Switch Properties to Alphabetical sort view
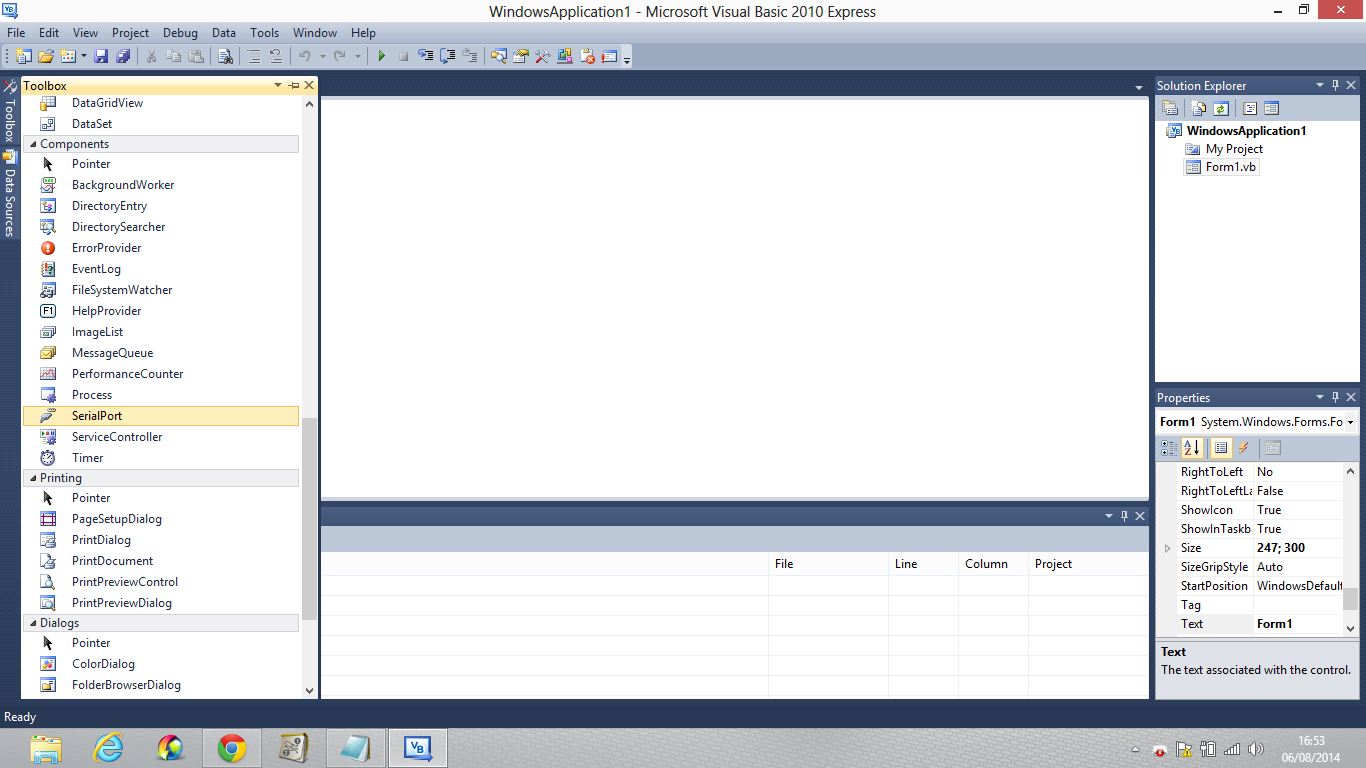Image resolution: width=1366 pixels, height=768 pixels. point(1192,448)
